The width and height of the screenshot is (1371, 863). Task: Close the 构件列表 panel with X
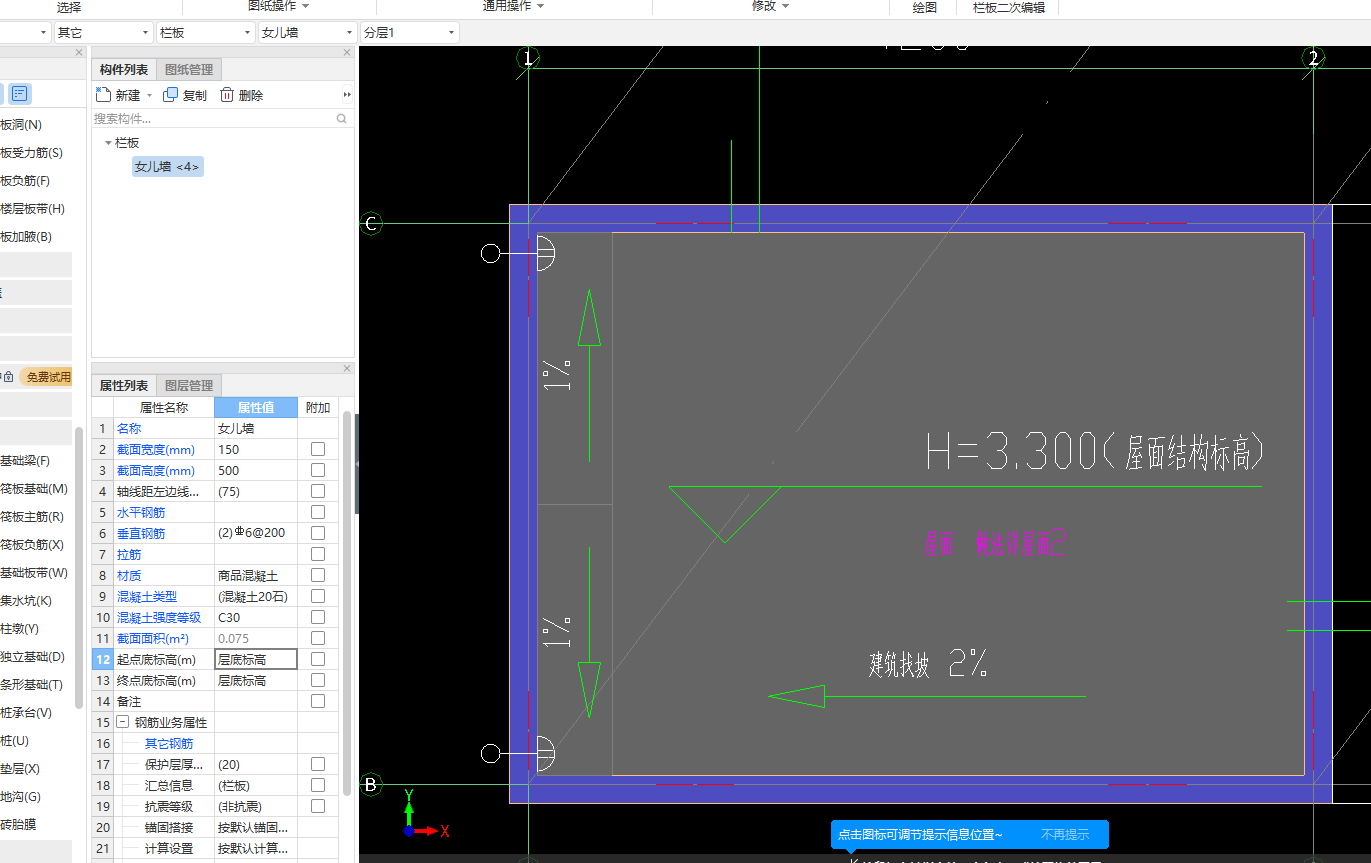pos(347,52)
